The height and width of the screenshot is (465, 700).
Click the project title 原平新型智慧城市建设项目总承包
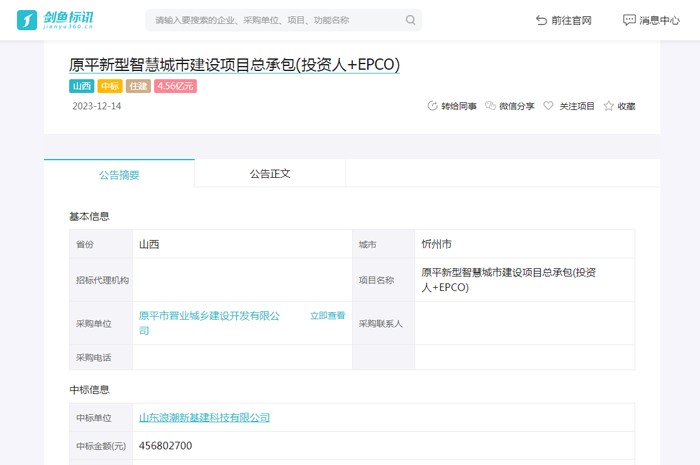234,65
